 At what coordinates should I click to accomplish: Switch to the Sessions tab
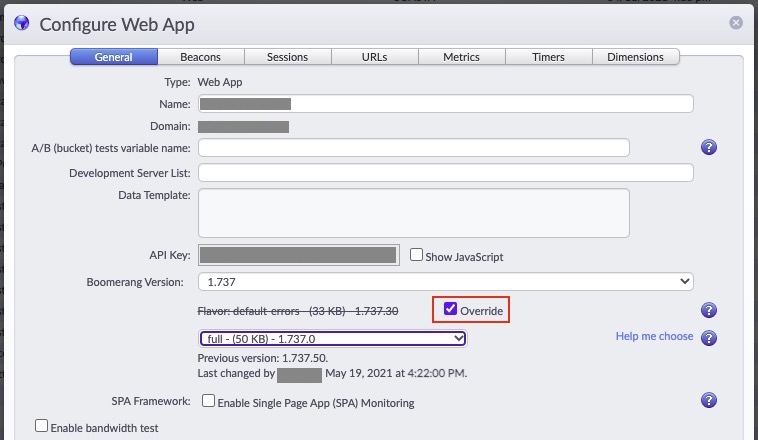287,57
